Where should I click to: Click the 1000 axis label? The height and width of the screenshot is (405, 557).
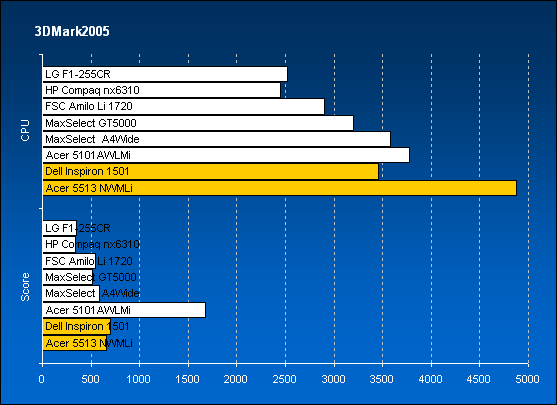click(139, 379)
